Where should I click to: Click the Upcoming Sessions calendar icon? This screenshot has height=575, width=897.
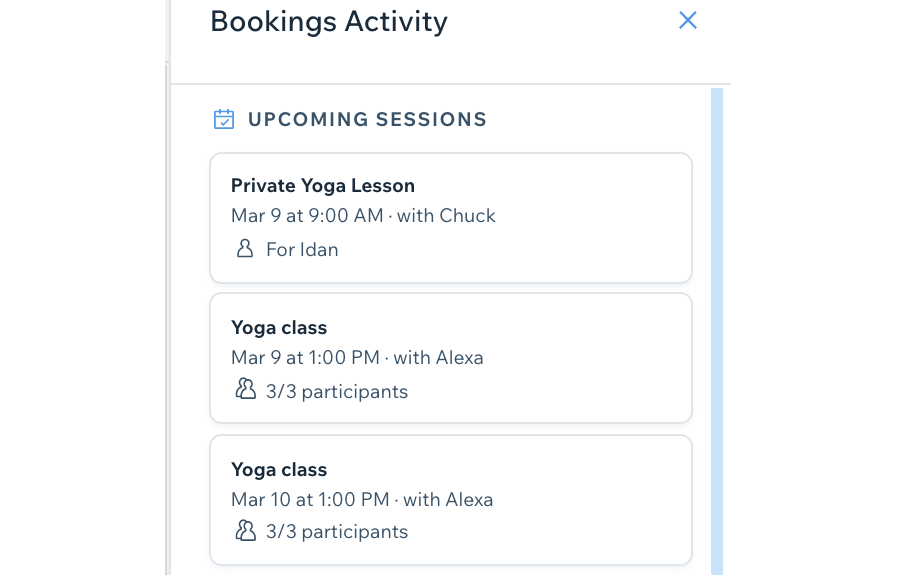pos(224,120)
